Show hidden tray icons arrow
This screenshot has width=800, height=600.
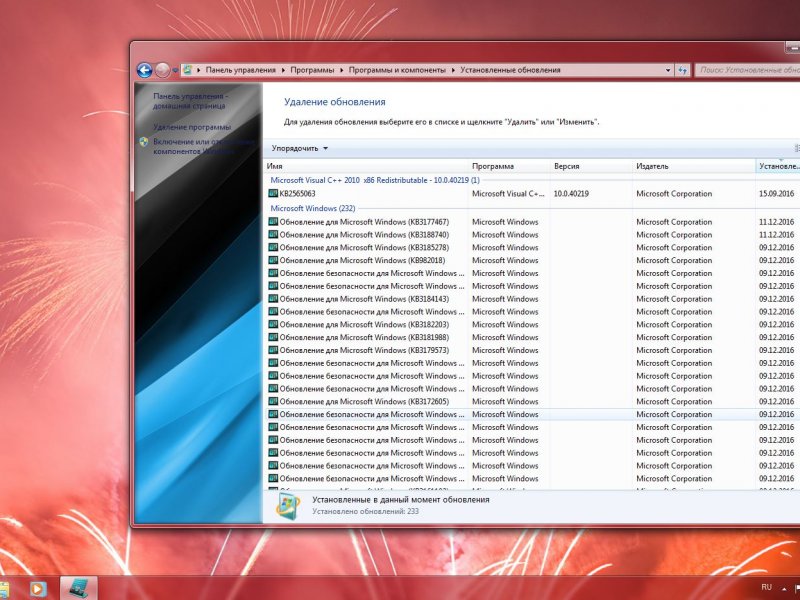[x=783, y=589]
